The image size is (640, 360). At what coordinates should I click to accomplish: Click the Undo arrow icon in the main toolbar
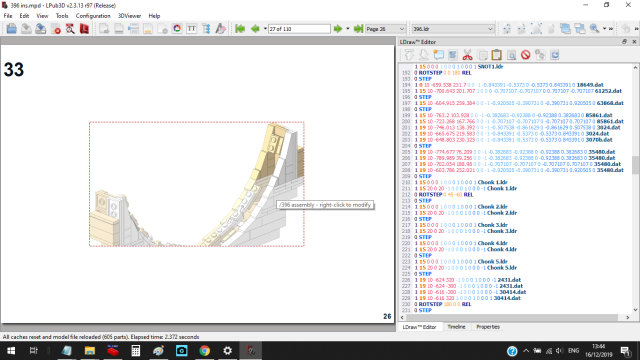pos(625,29)
